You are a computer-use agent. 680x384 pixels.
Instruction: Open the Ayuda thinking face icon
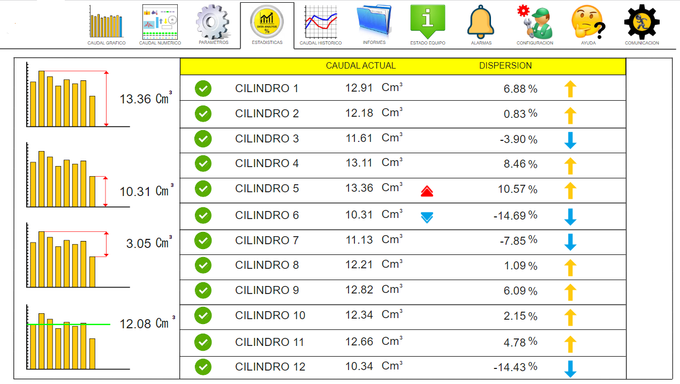point(588,22)
